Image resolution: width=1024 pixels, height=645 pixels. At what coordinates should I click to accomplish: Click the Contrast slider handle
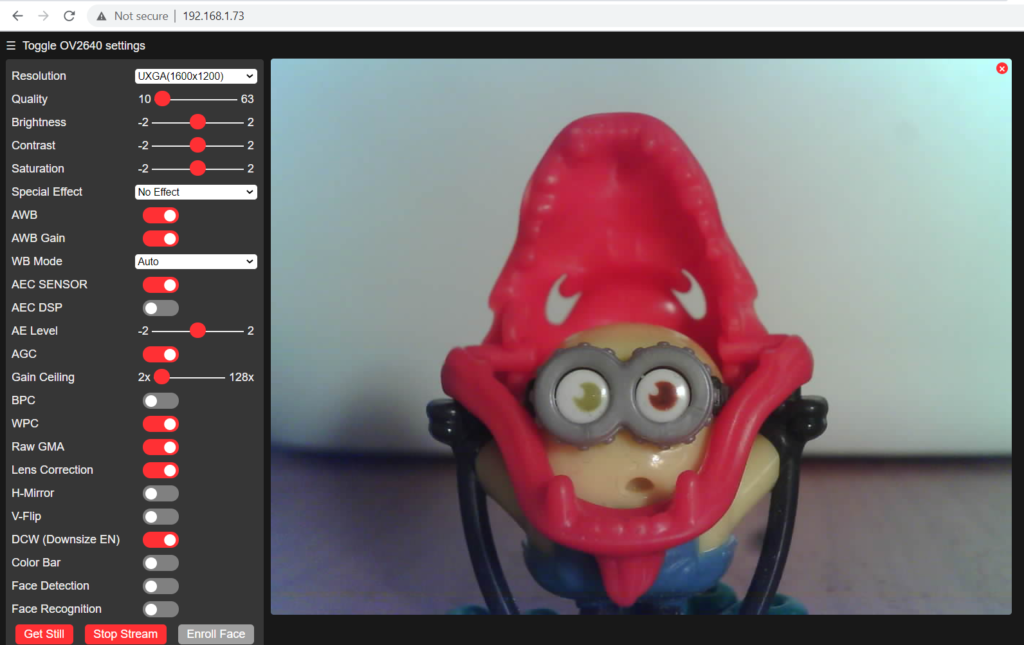(197, 146)
